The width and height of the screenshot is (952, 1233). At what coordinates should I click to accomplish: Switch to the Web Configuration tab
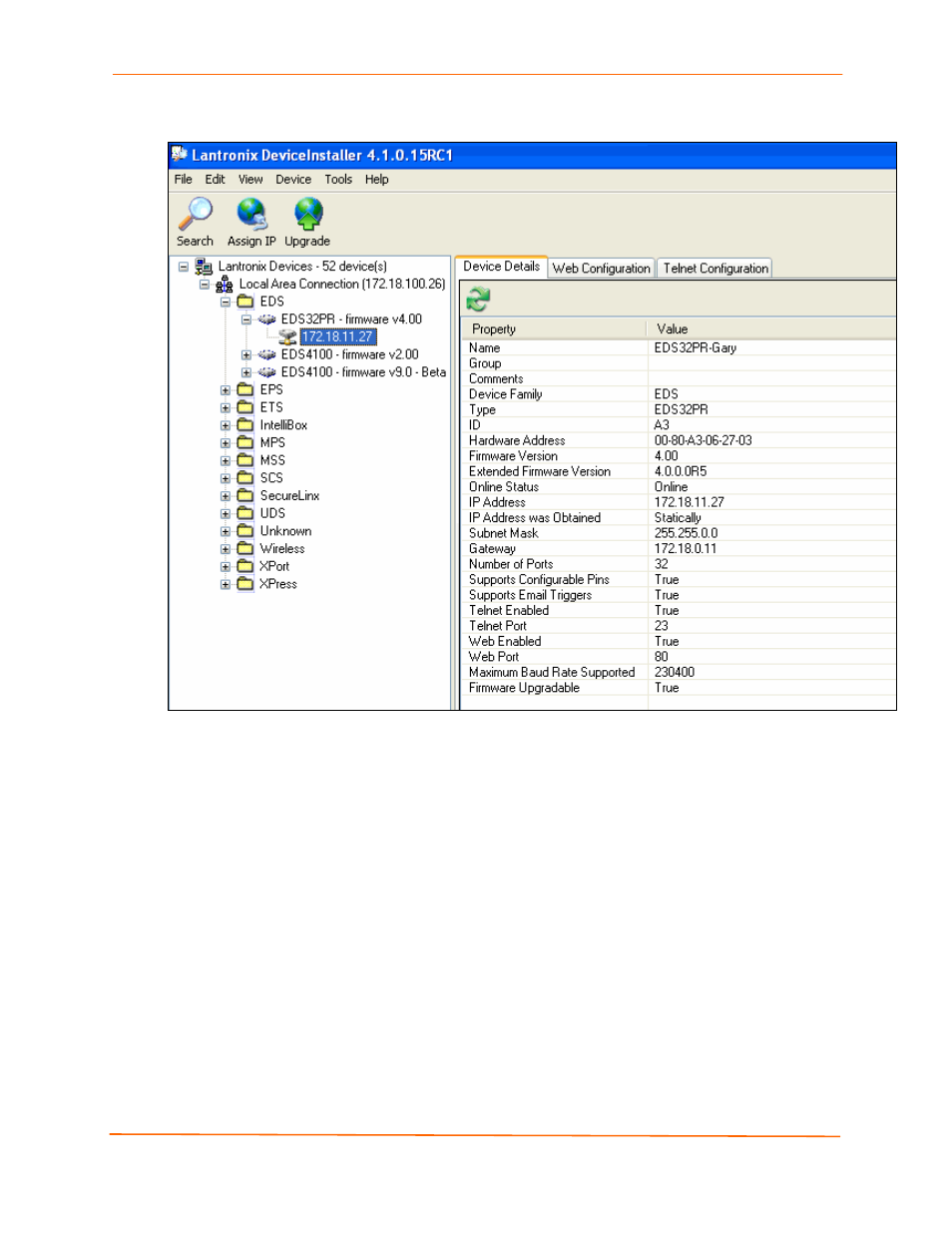pyautogui.click(x=602, y=269)
